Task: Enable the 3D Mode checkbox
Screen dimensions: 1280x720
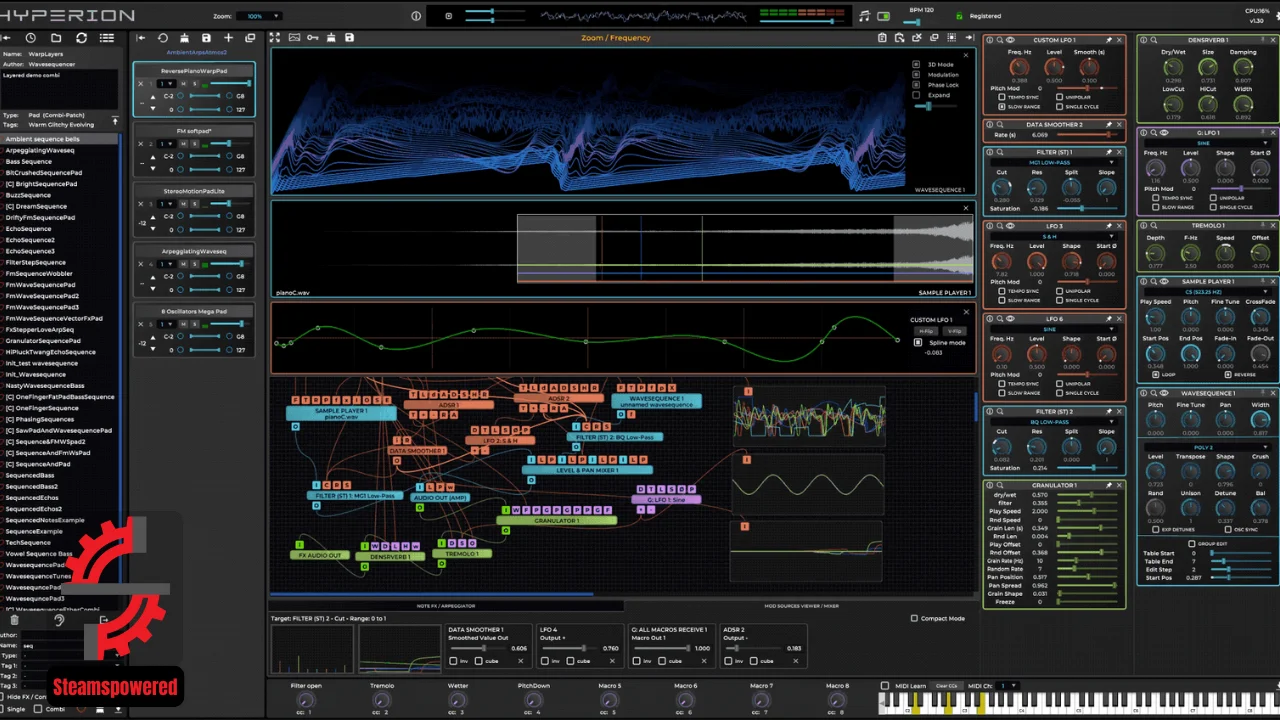Action: (x=917, y=64)
